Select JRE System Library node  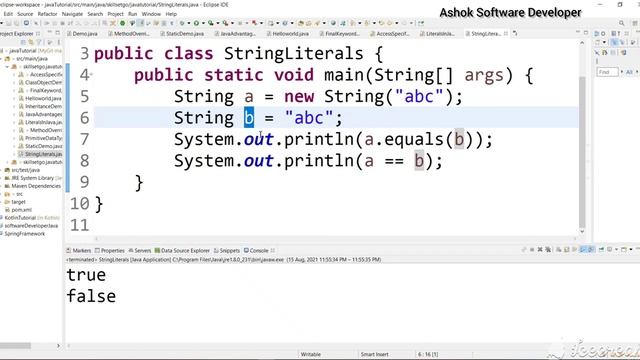point(33,178)
